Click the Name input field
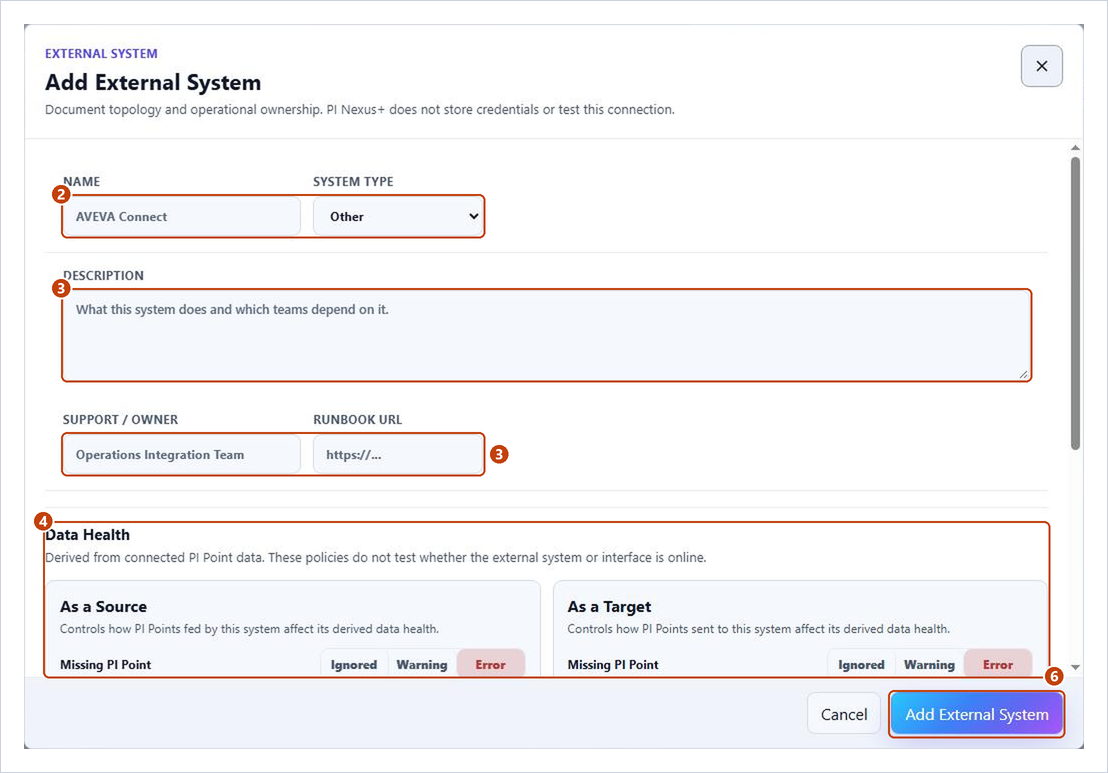Image resolution: width=1108 pixels, height=773 pixels. click(182, 216)
